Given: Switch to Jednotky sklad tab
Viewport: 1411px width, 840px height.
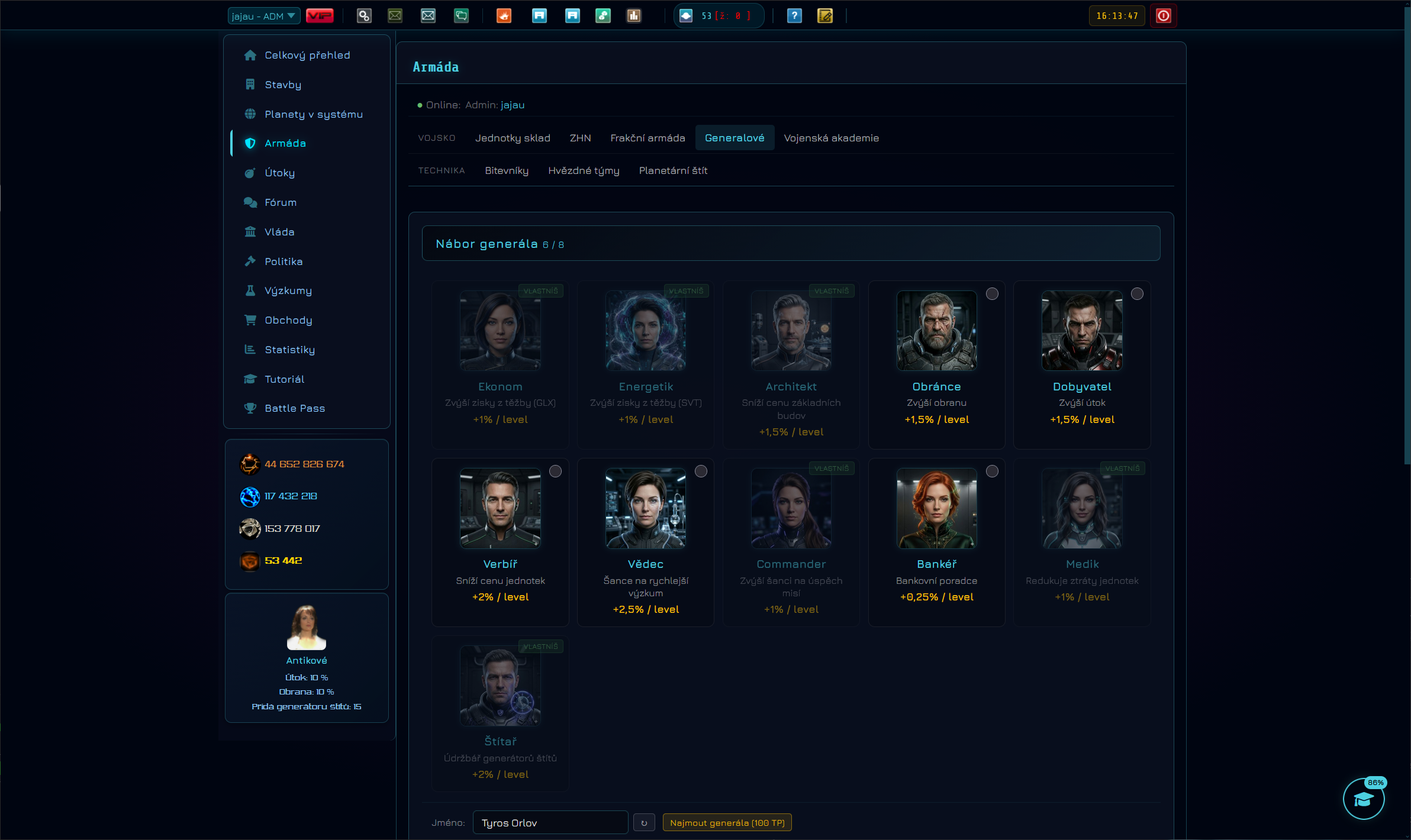Looking at the screenshot, I should (513, 138).
